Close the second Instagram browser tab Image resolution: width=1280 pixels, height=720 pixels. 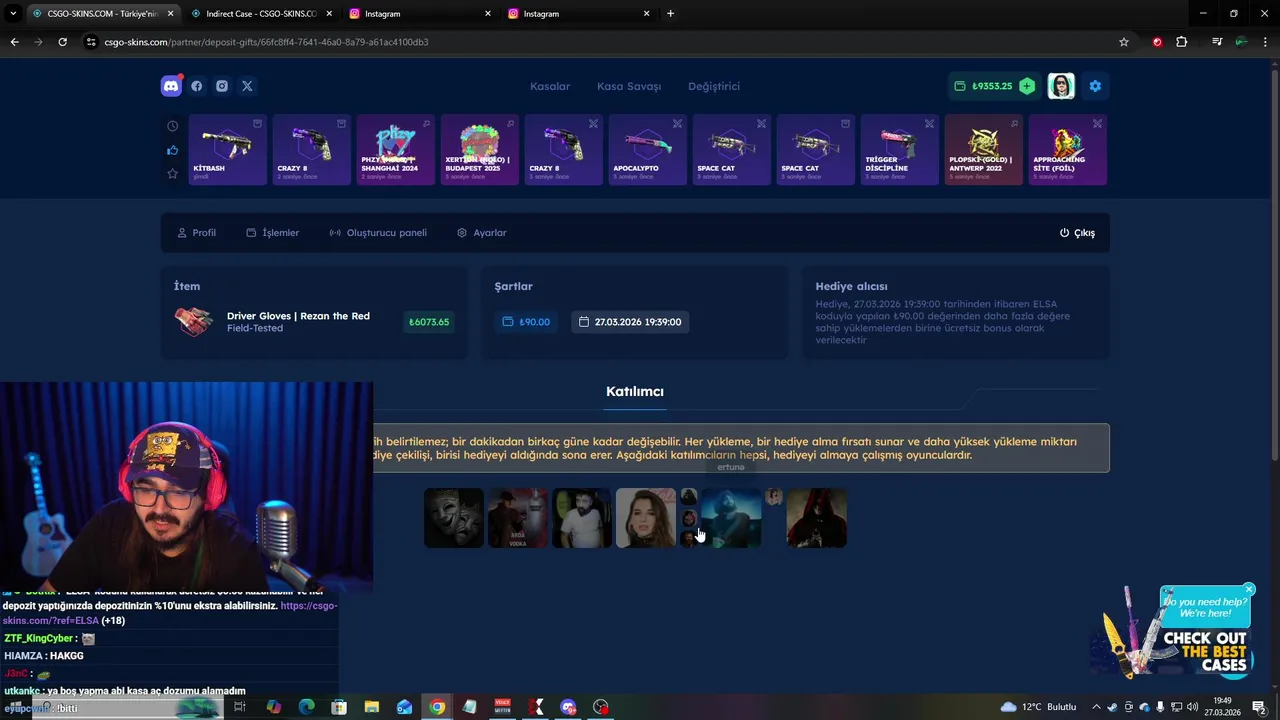(x=646, y=14)
